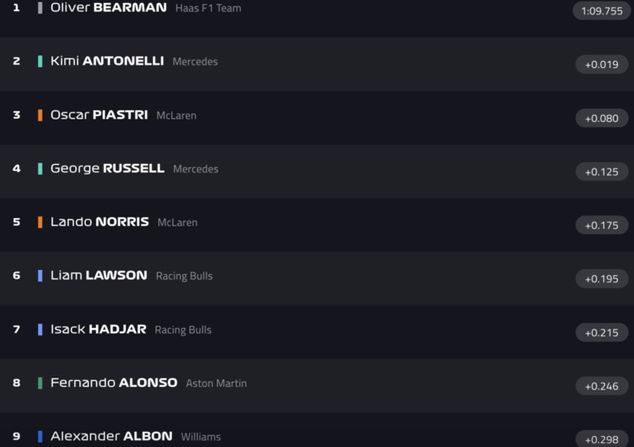Click the Haas F1 Team label
Screen dimensions: 634x447
[x=208, y=9]
